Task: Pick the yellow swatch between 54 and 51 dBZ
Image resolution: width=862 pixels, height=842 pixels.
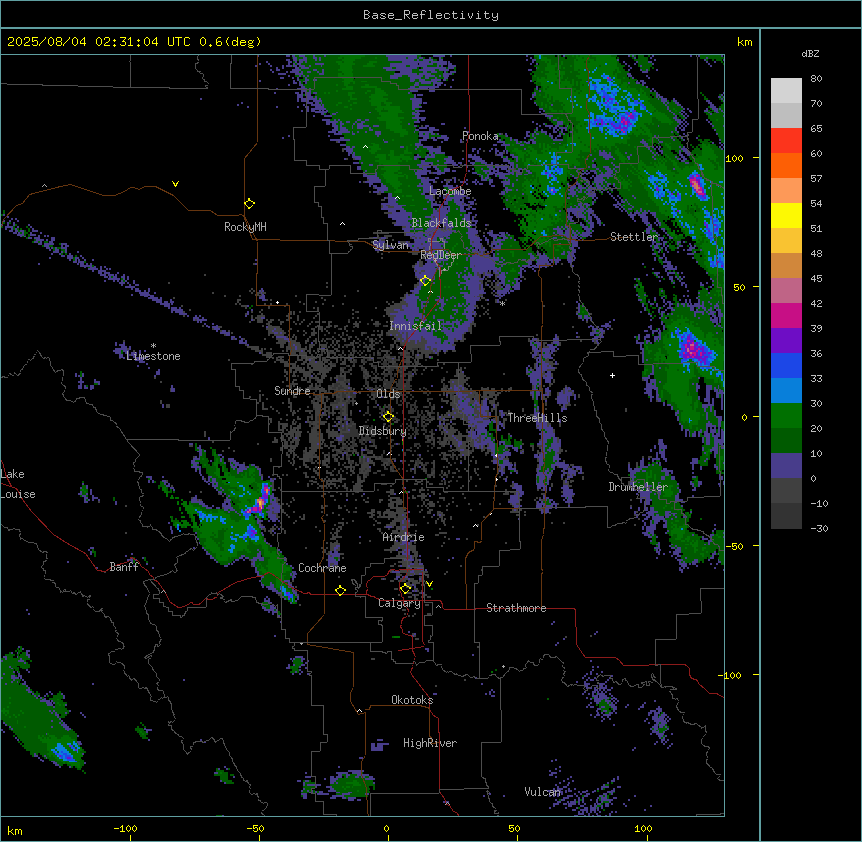Action: (x=786, y=215)
